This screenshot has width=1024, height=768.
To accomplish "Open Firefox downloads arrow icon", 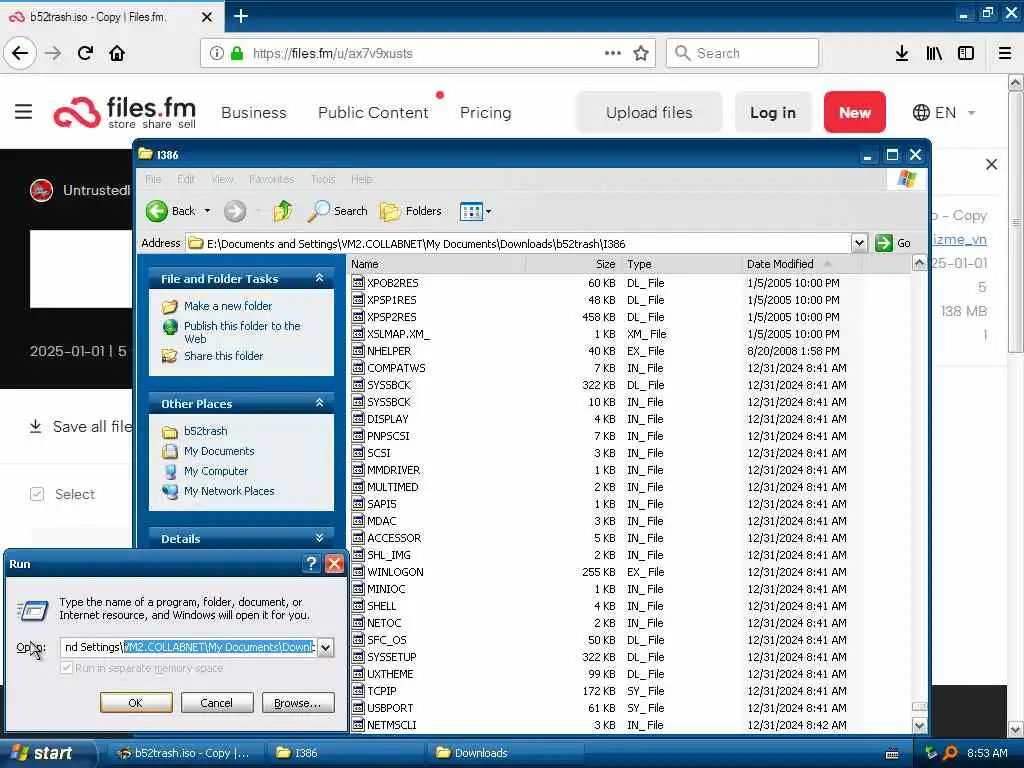I will (901, 53).
